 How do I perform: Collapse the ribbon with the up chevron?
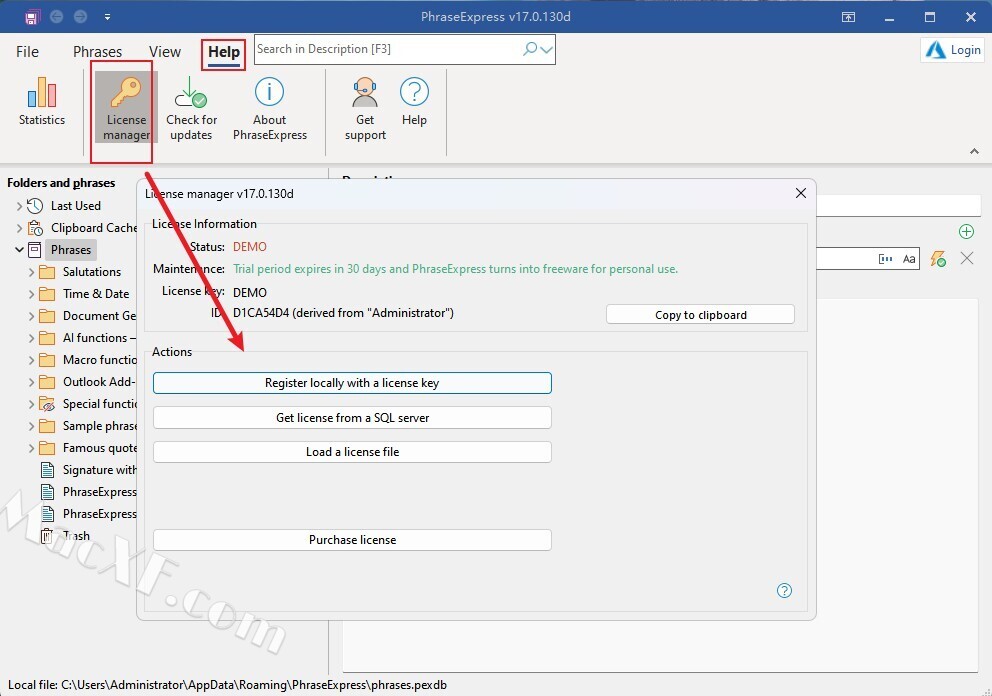tap(974, 151)
